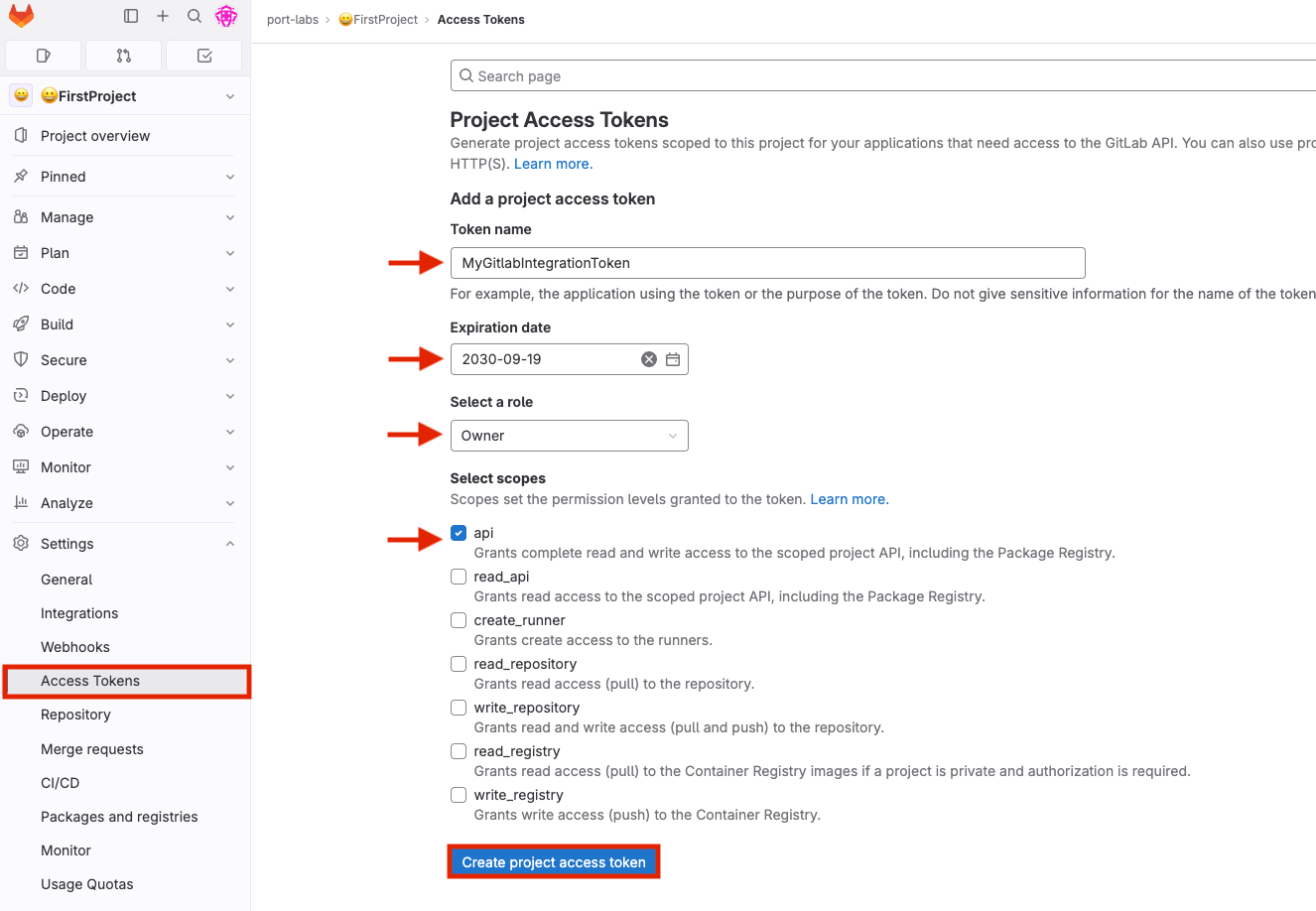Open the expiration date calendar picker

pos(673,359)
